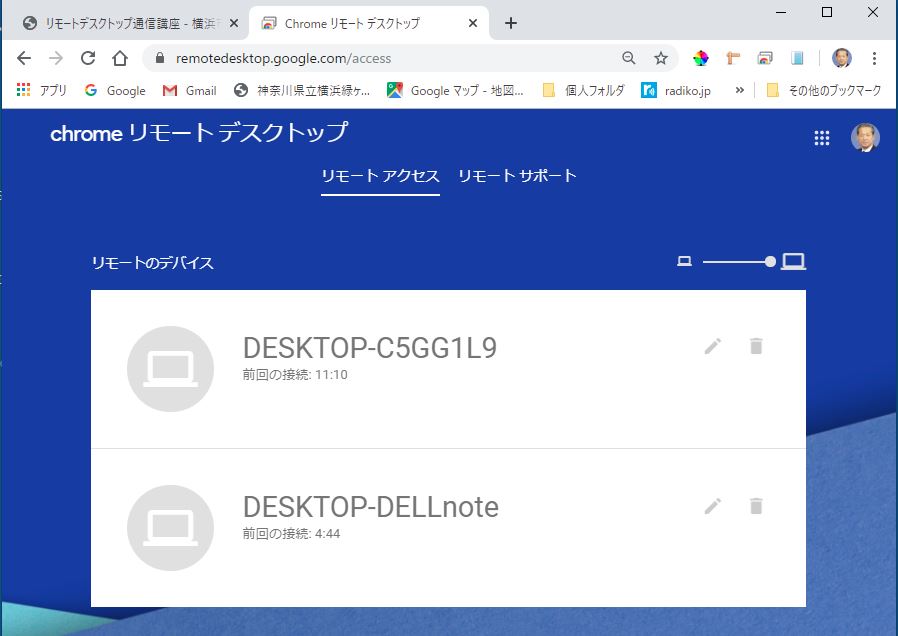The width and height of the screenshot is (898, 636).
Task: Click the chrome リモート デスクトップ title
Action: (199, 134)
